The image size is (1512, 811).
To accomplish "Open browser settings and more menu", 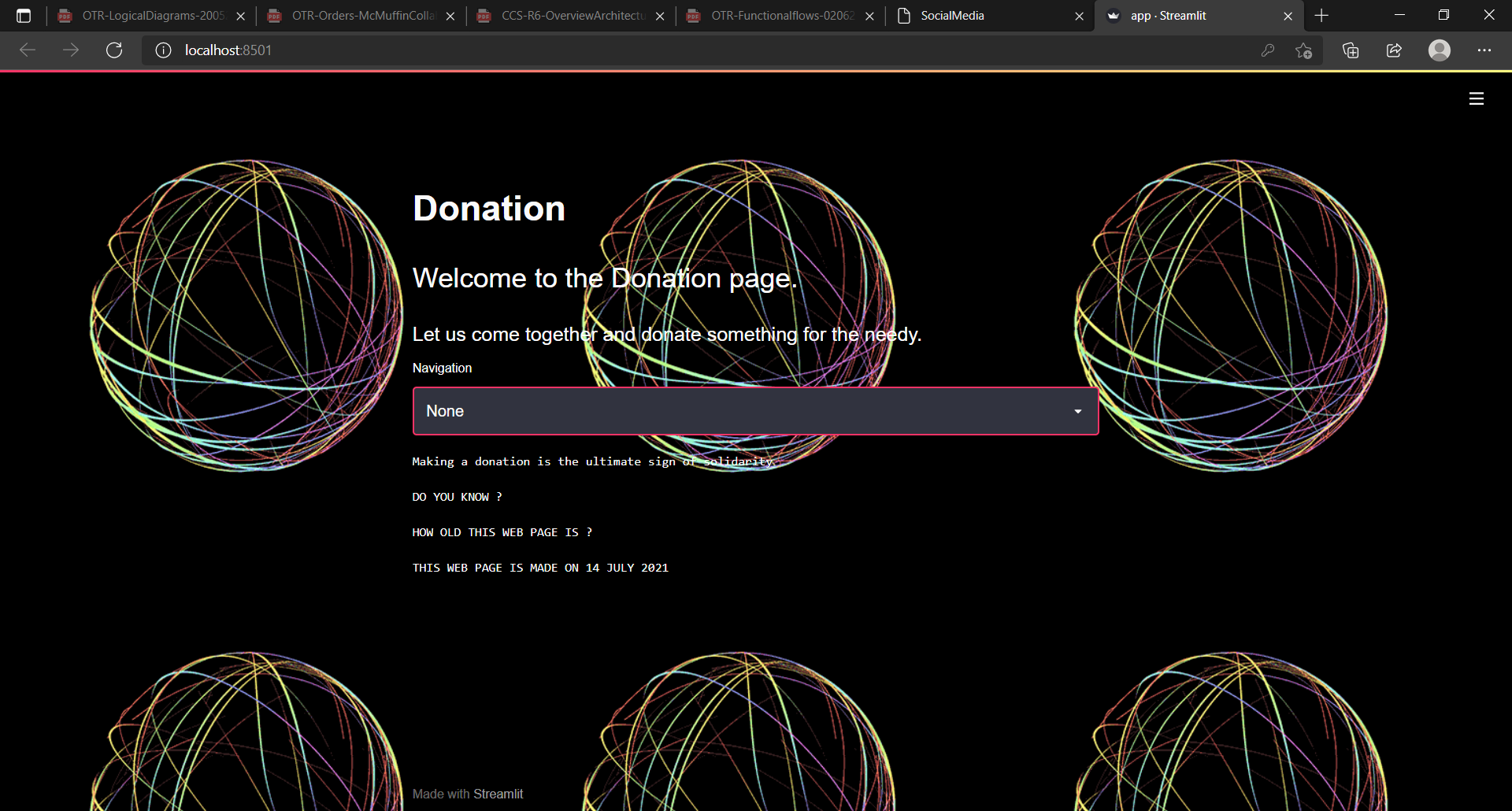I will pos(1484,50).
